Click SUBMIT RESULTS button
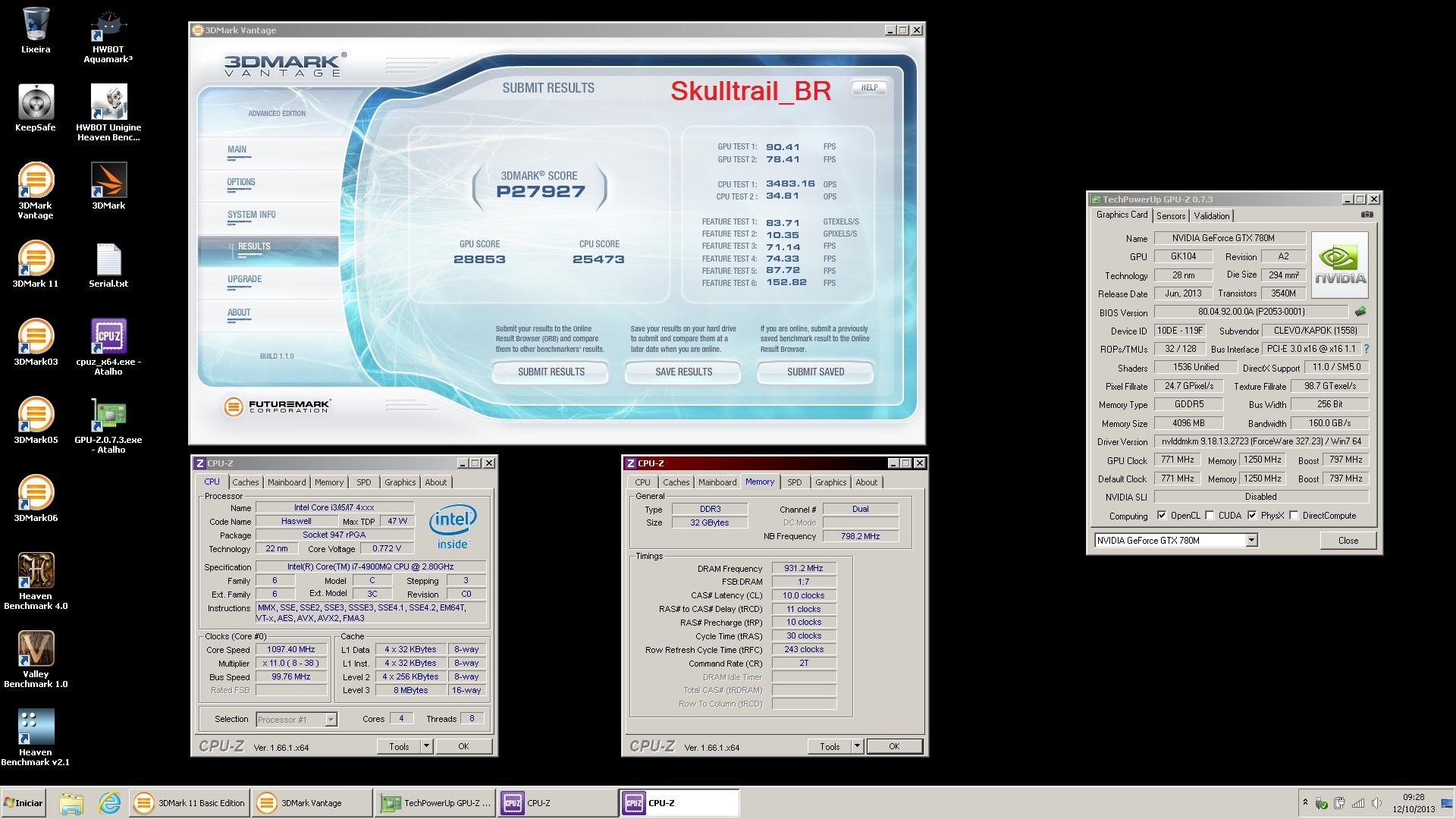Screen dimensions: 1456x819 point(551,372)
